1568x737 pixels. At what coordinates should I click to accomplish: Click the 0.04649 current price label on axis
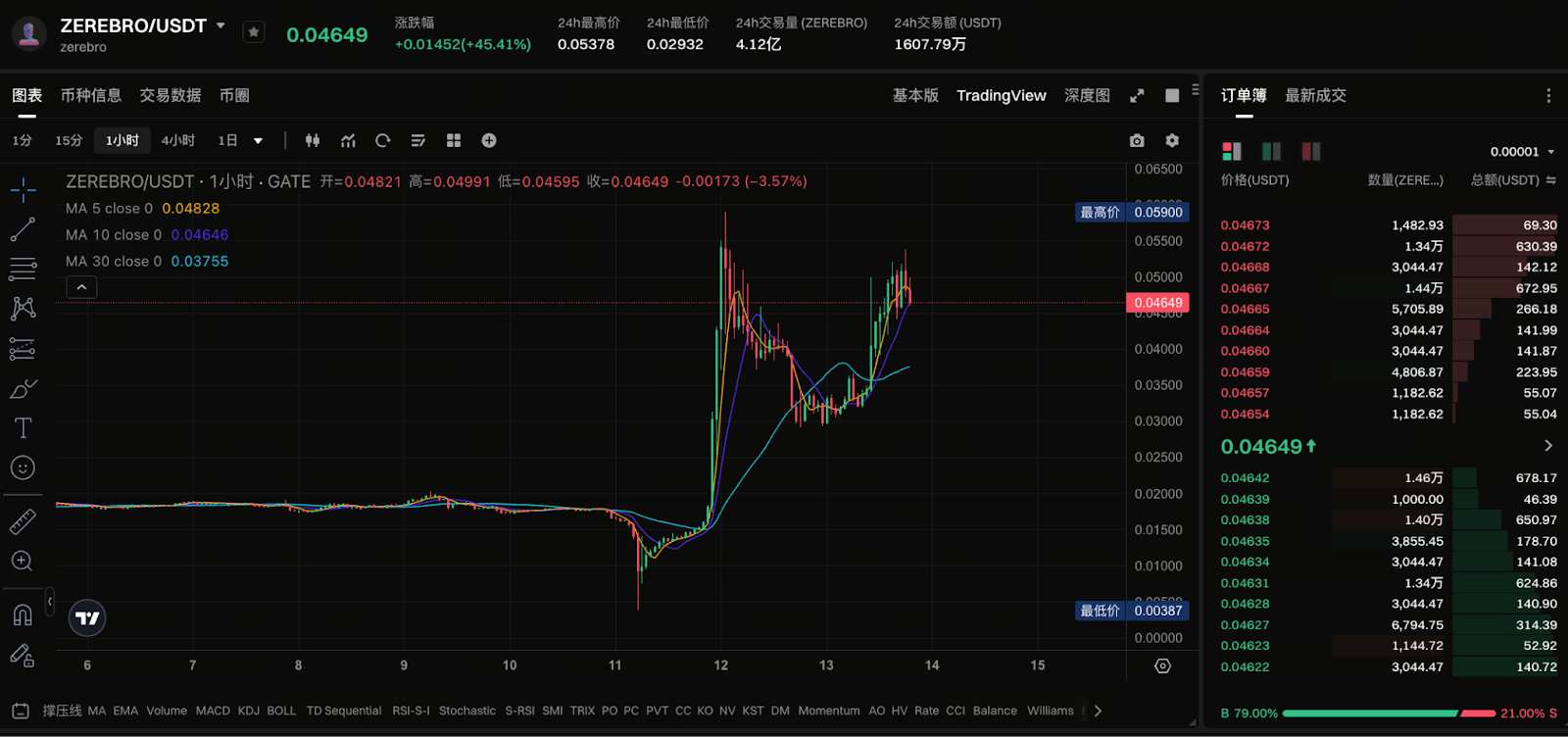[x=1158, y=303]
